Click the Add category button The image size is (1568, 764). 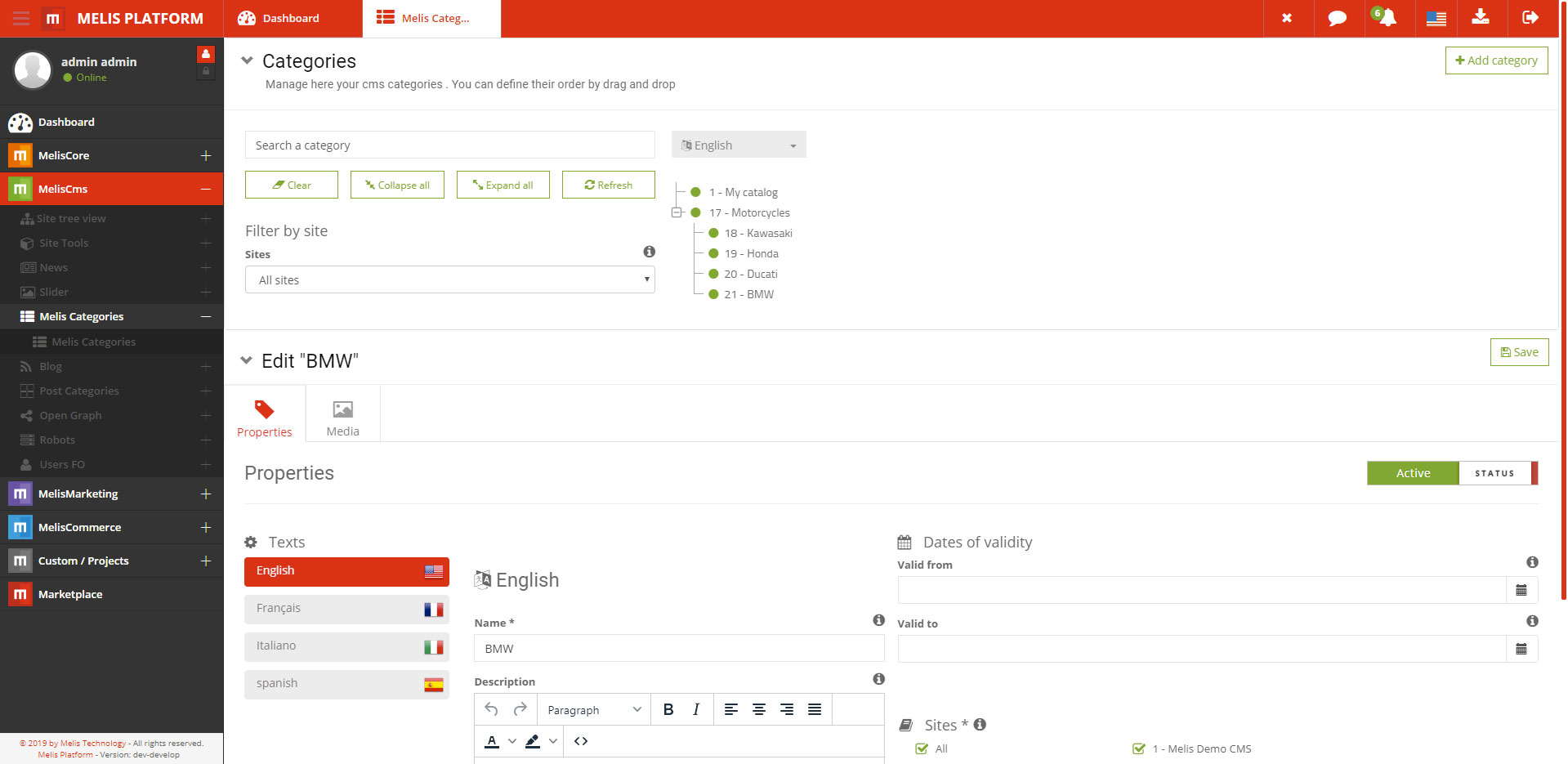1496,60
